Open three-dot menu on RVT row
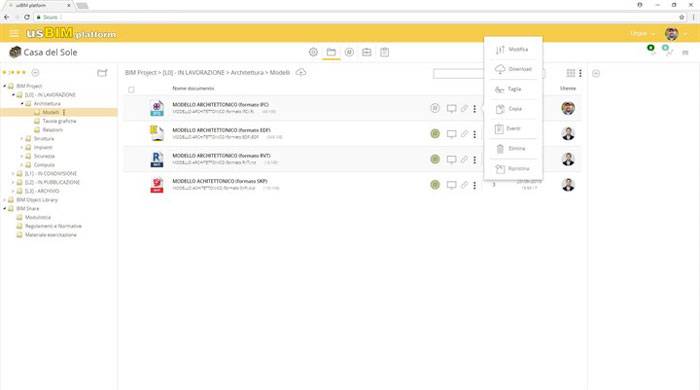The width and height of the screenshot is (700, 390). (475, 159)
